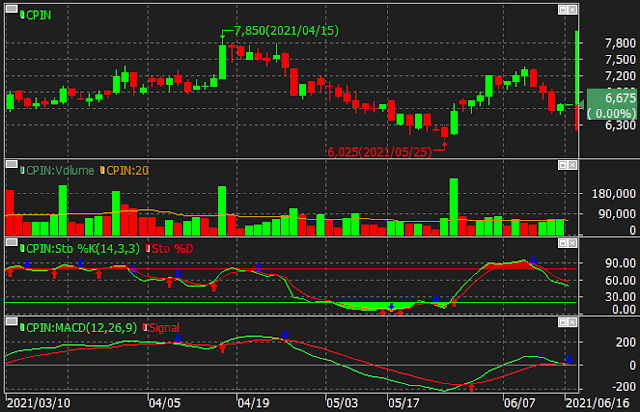Close the Stochastic pane

click(572, 243)
